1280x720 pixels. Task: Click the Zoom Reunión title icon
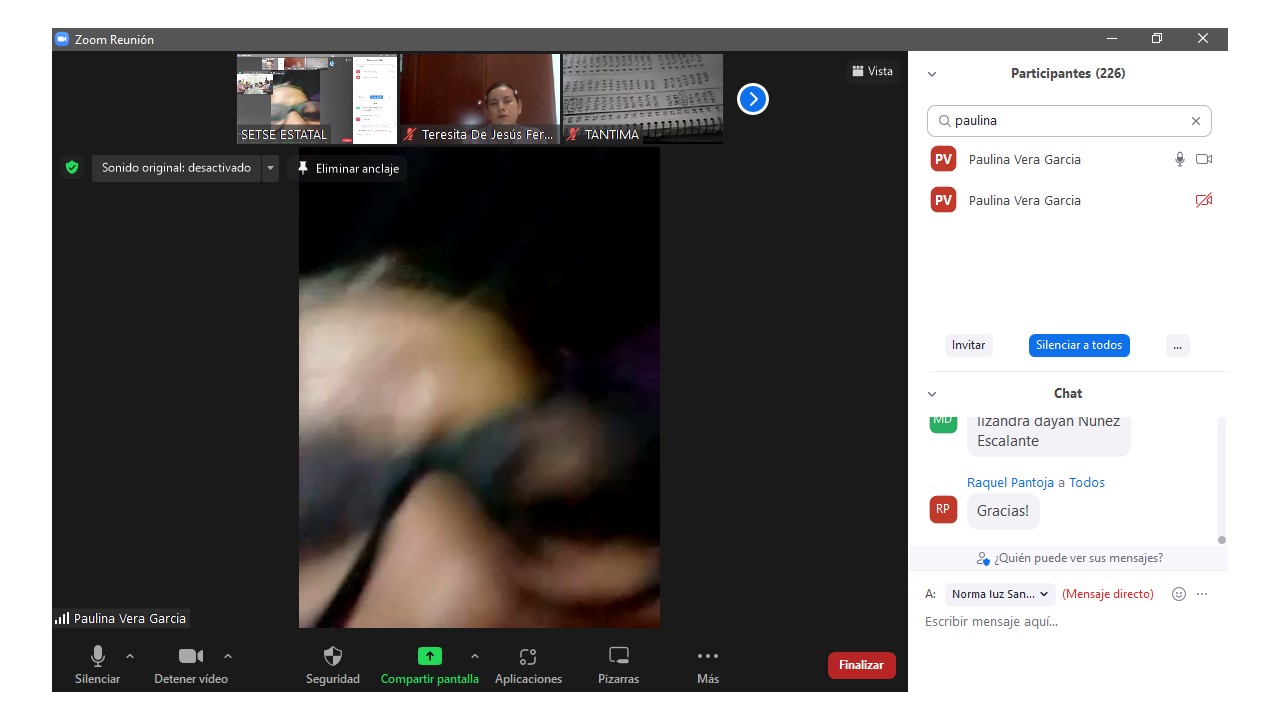pyautogui.click(x=62, y=39)
